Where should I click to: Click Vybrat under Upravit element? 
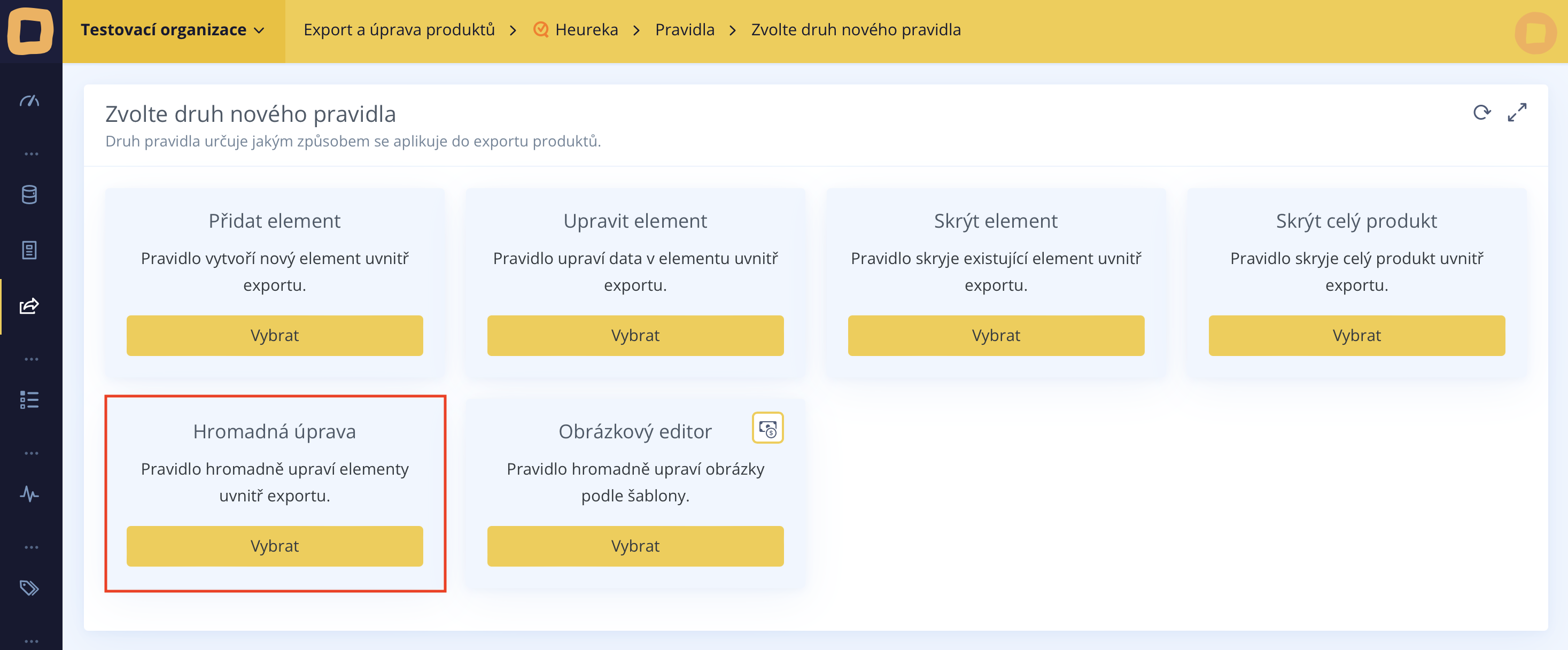coord(635,335)
